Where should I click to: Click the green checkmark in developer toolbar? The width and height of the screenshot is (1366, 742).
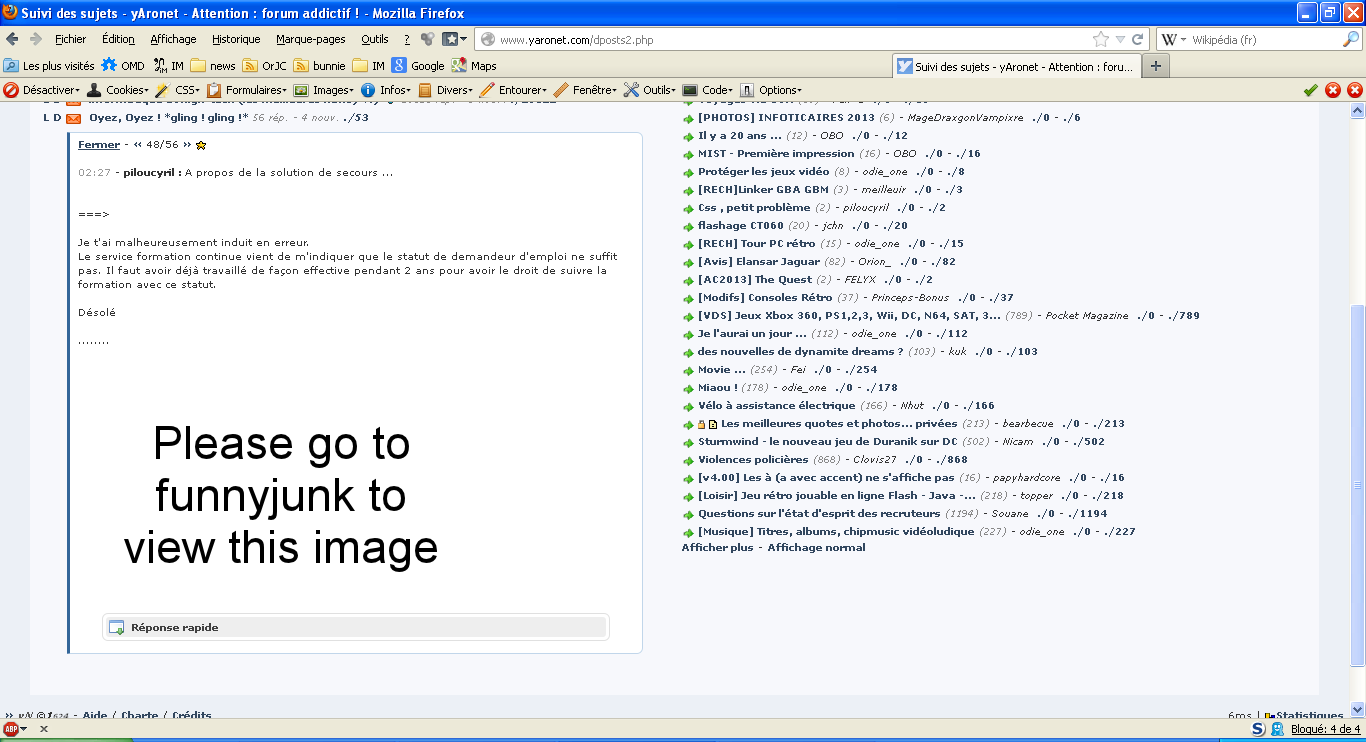1310,90
